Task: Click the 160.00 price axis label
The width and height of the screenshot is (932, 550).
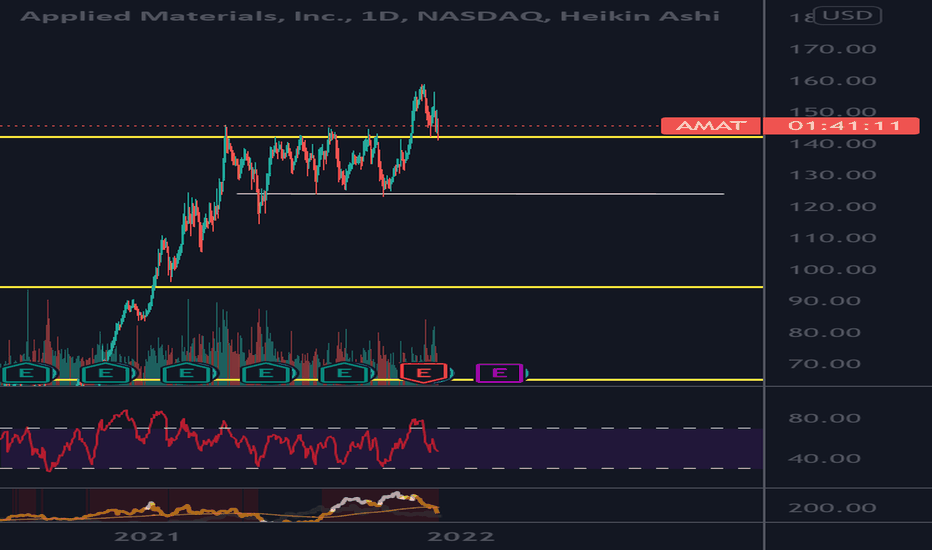Action: tap(832, 80)
